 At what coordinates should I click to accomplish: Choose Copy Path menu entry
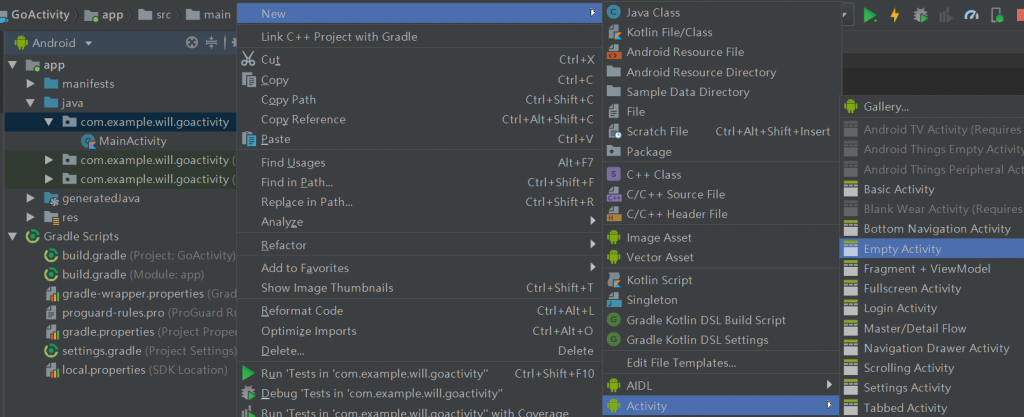418,100
